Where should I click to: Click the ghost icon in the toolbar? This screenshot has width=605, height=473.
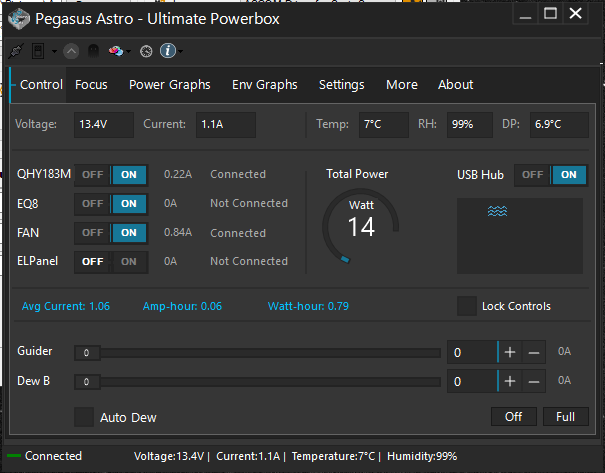(93, 51)
